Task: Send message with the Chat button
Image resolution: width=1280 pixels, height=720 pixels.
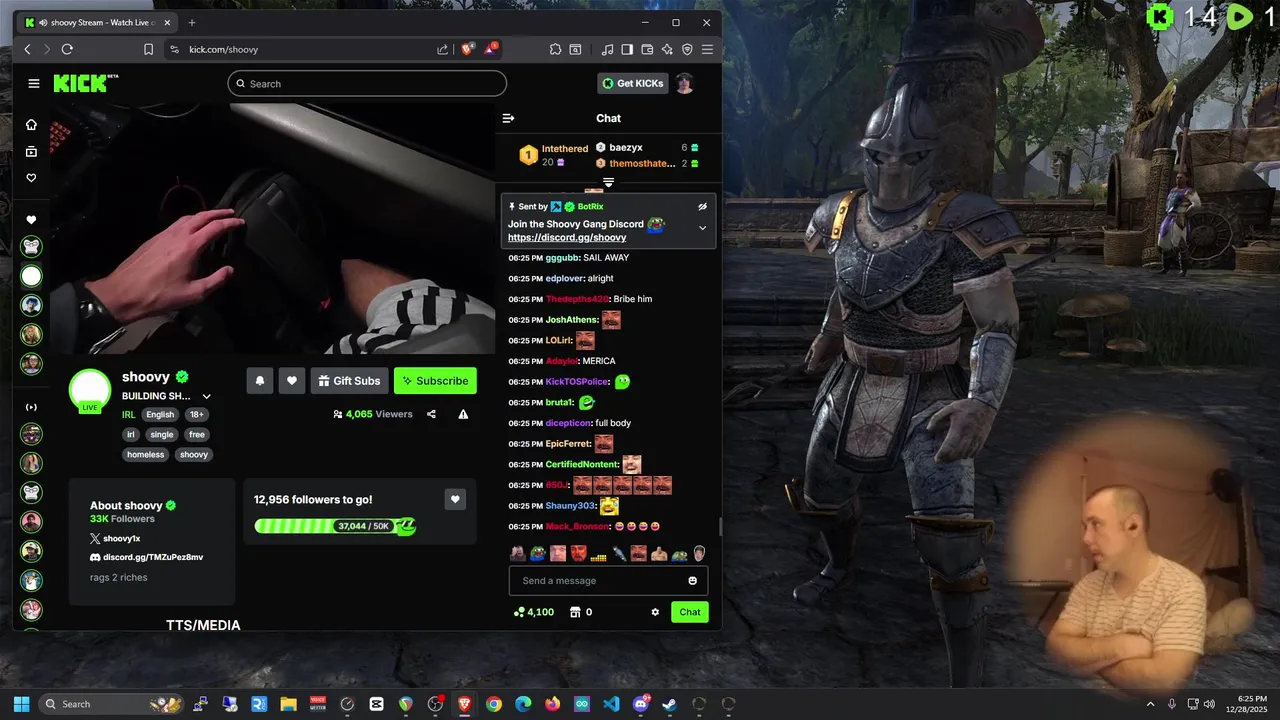Action: (x=690, y=612)
